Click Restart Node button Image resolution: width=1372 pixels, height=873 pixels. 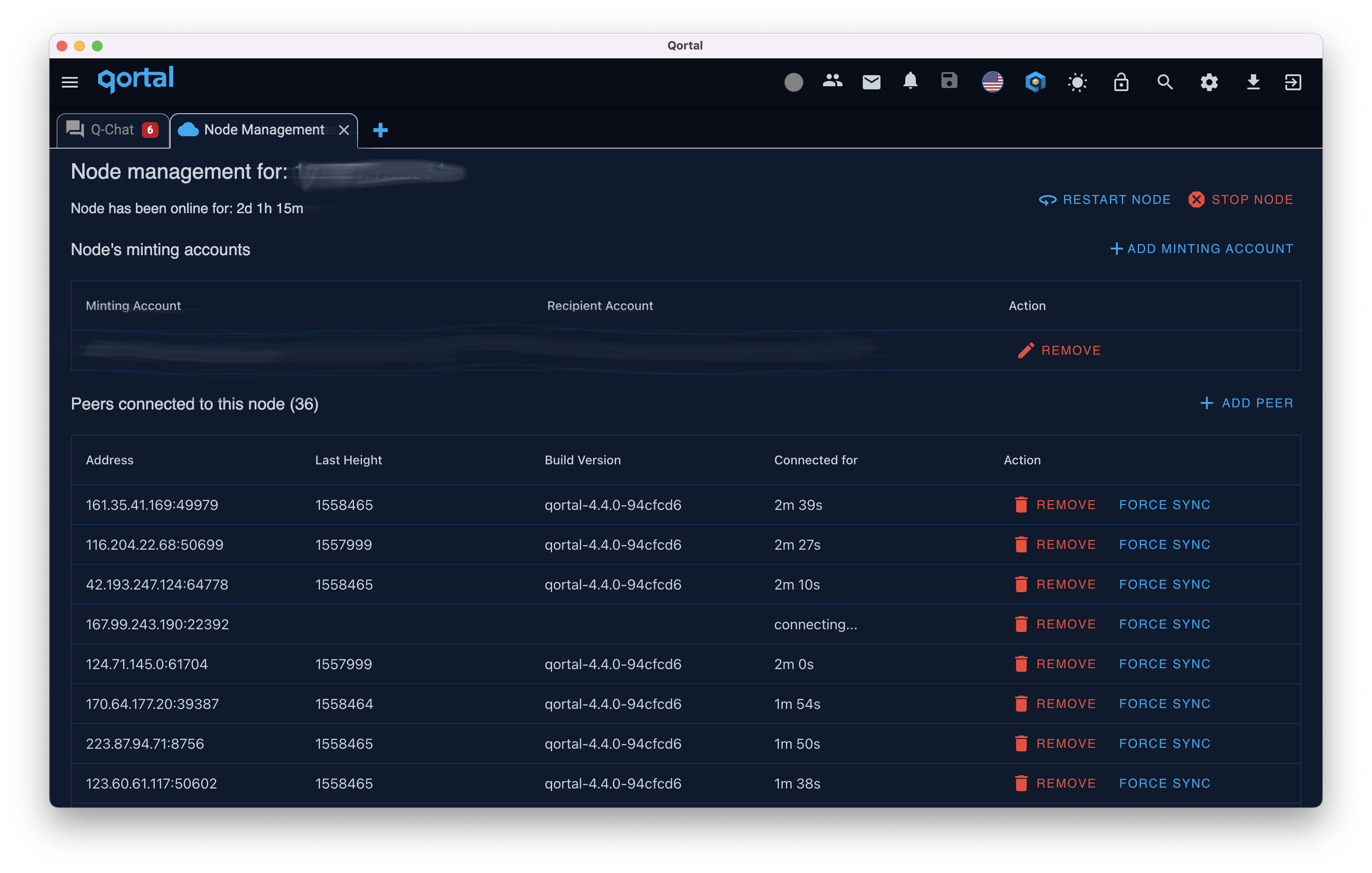[1105, 199]
